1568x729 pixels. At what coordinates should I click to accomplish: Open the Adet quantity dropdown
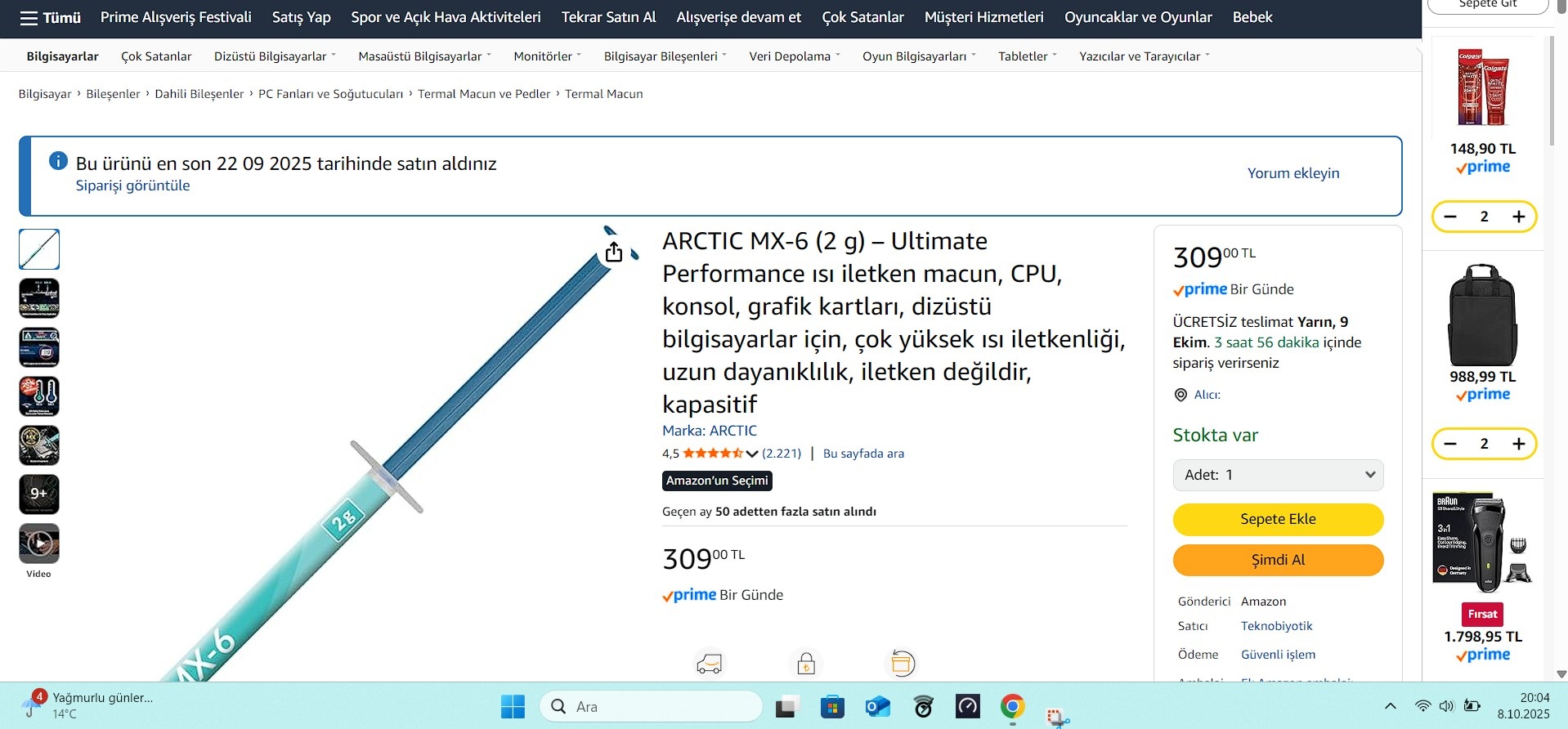pyautogui.click(x=1278, y=475)
